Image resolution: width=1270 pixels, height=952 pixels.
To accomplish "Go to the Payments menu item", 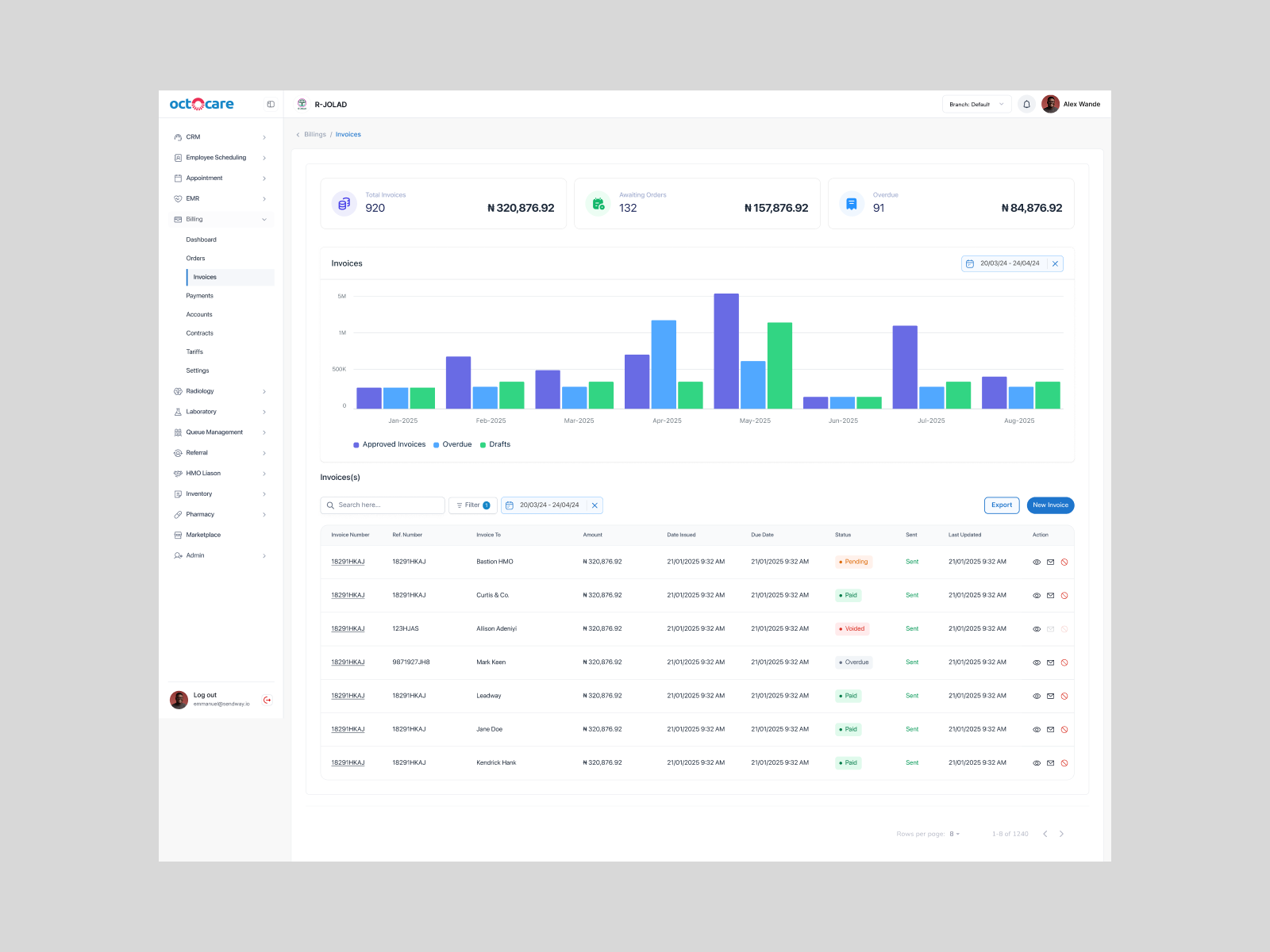I will 200,295.
